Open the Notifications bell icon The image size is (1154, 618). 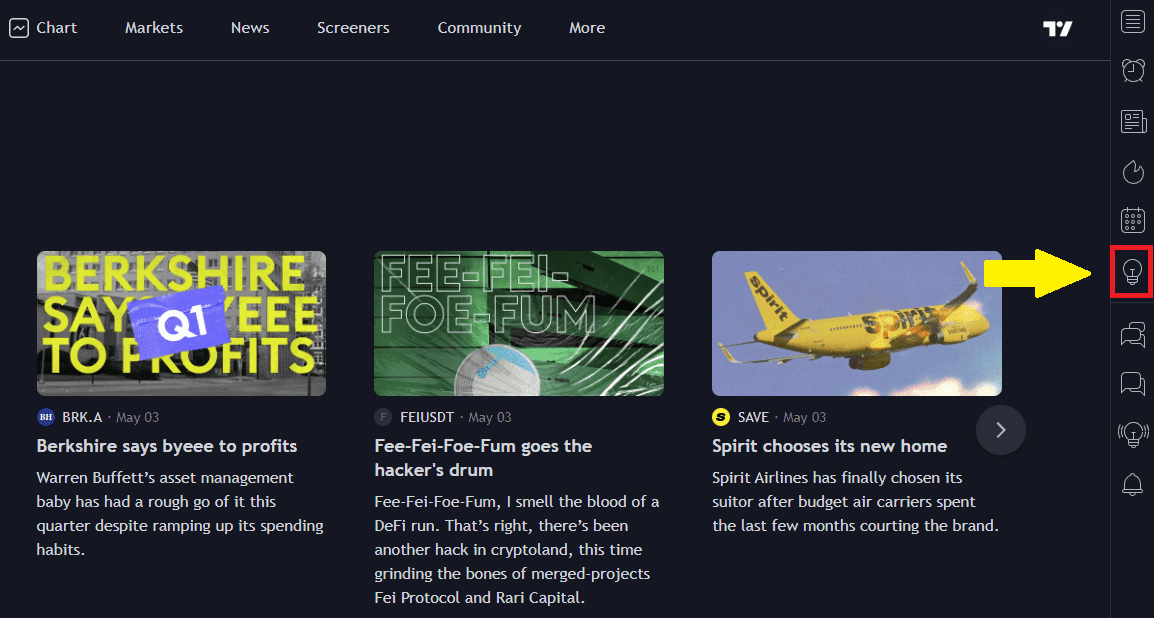[1133, 484]
